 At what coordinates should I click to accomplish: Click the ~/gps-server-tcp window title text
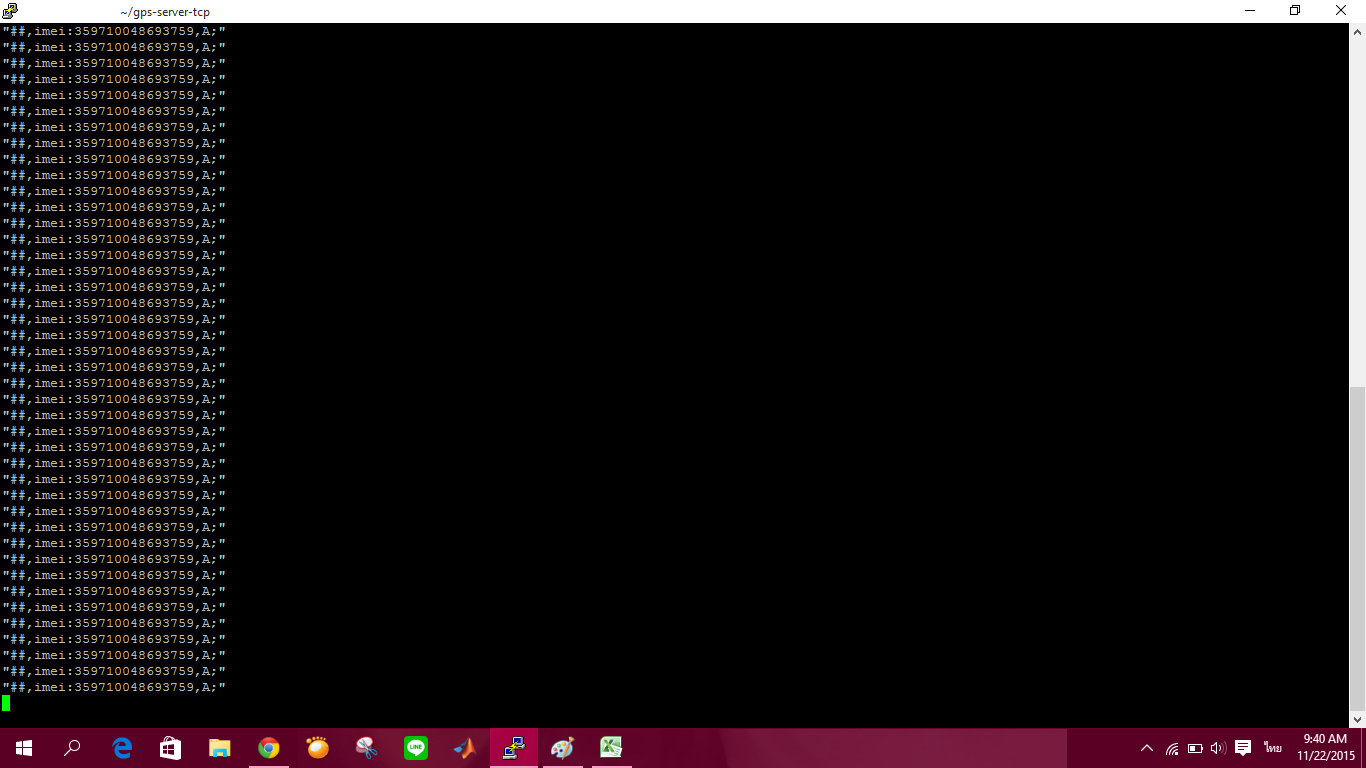tap(165, 12)
